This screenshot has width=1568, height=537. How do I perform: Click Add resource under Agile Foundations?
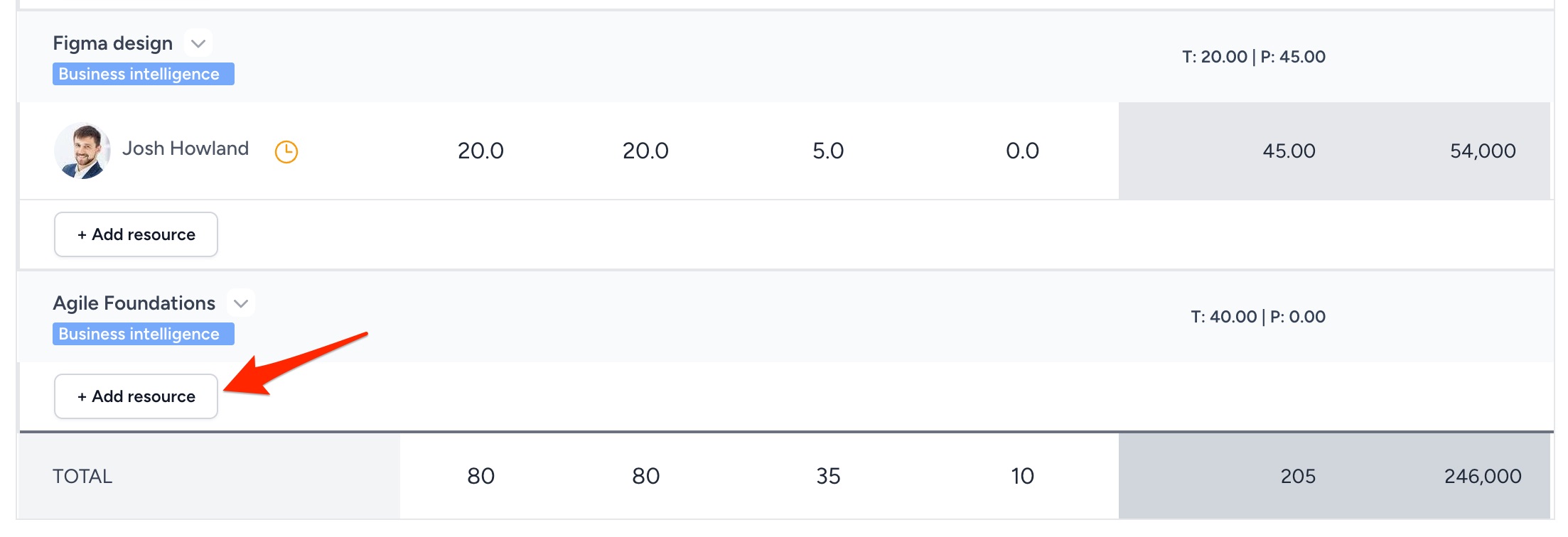click(x=136, y=396)
